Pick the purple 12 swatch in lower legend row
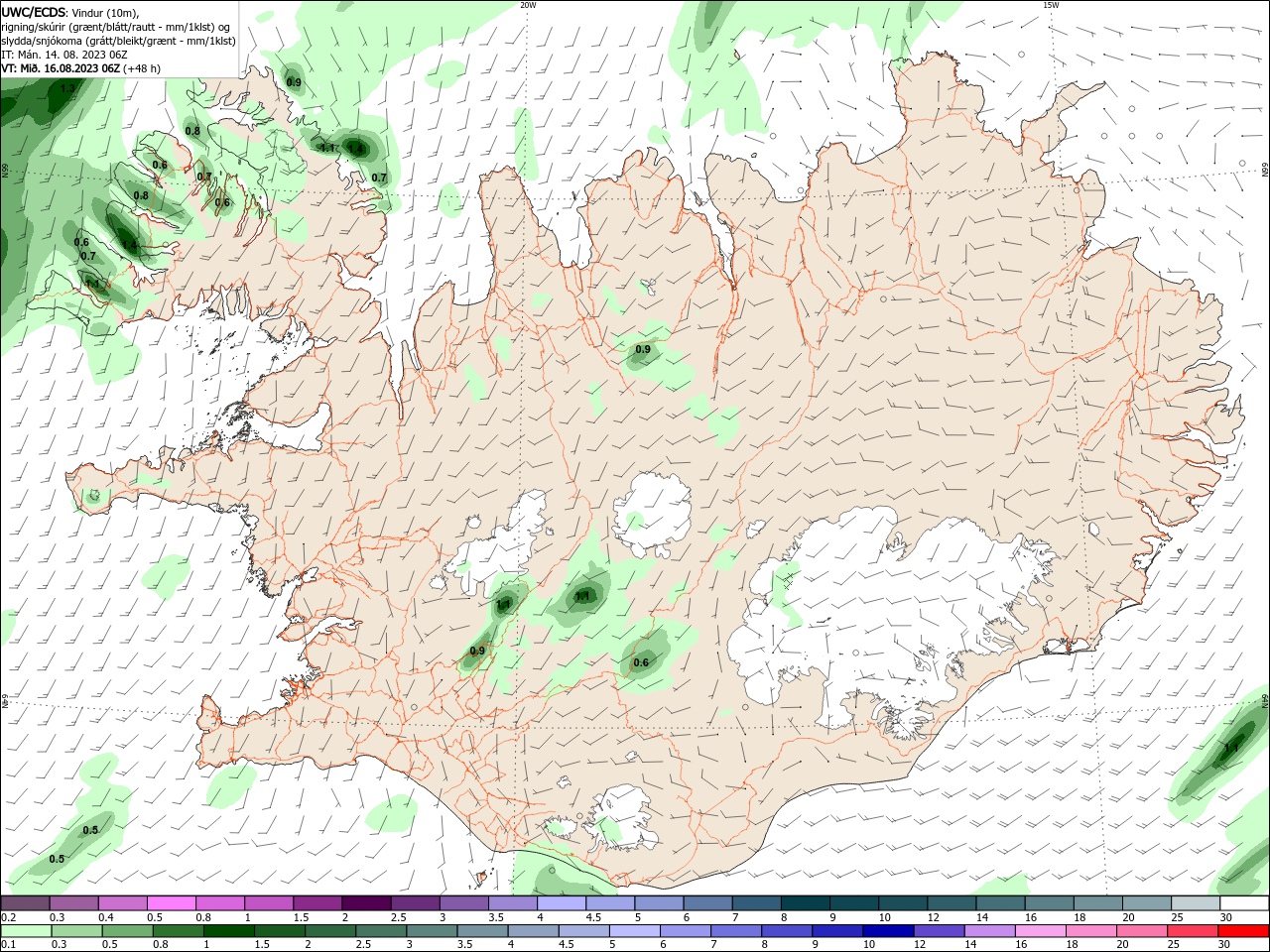 tap(938, 931)
